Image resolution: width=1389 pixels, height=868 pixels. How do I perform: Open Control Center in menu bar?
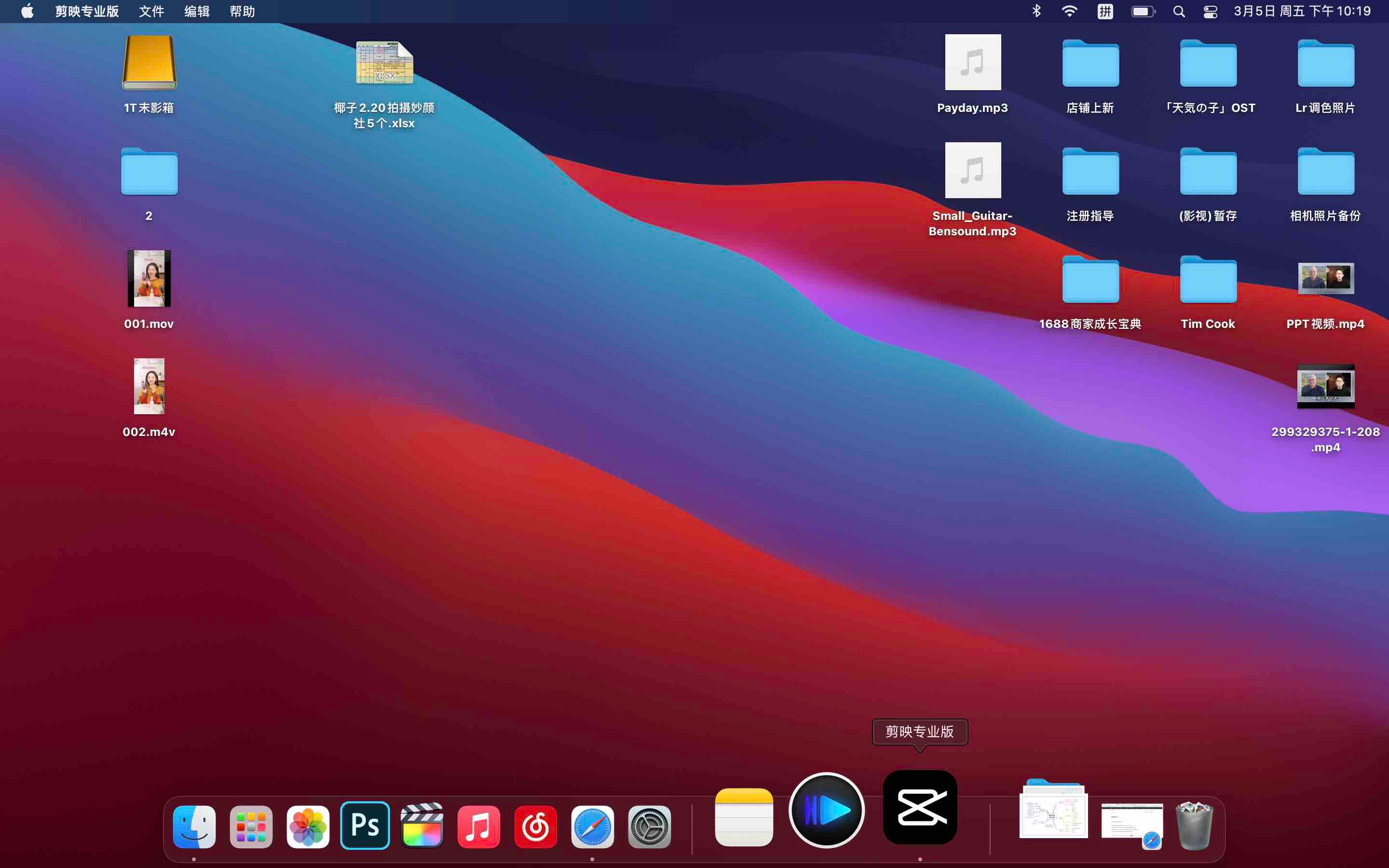(1210, 12)
